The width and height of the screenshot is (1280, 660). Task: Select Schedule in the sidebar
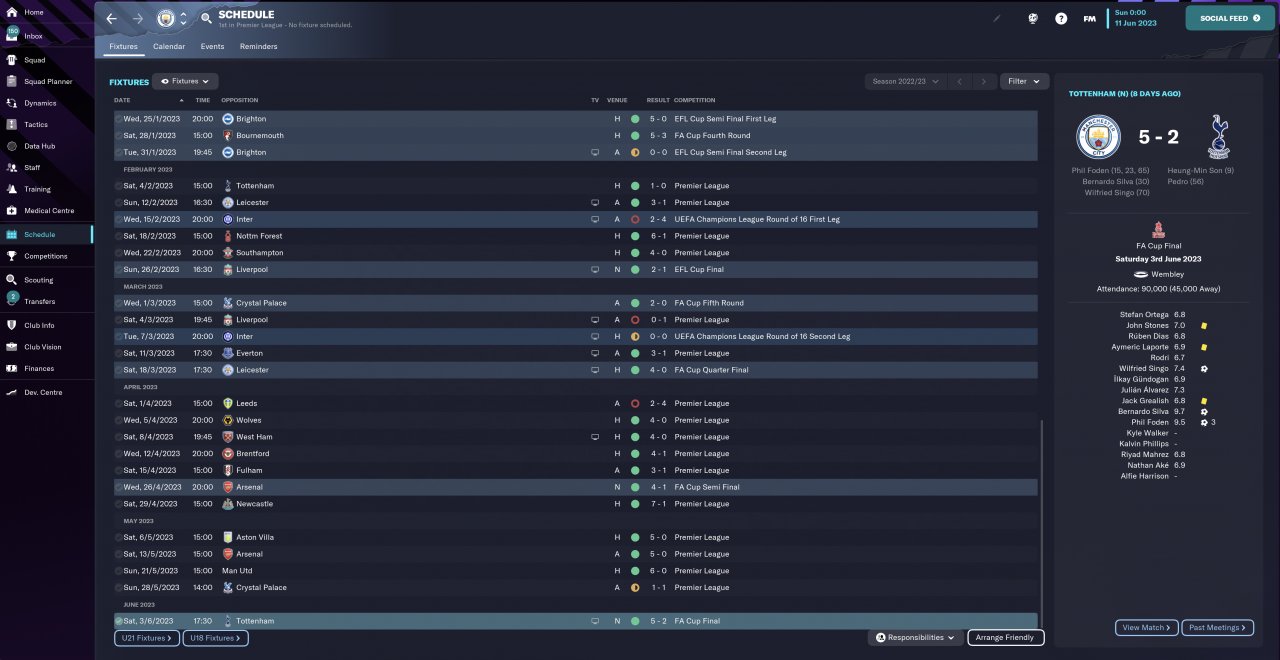coord(46,234)
